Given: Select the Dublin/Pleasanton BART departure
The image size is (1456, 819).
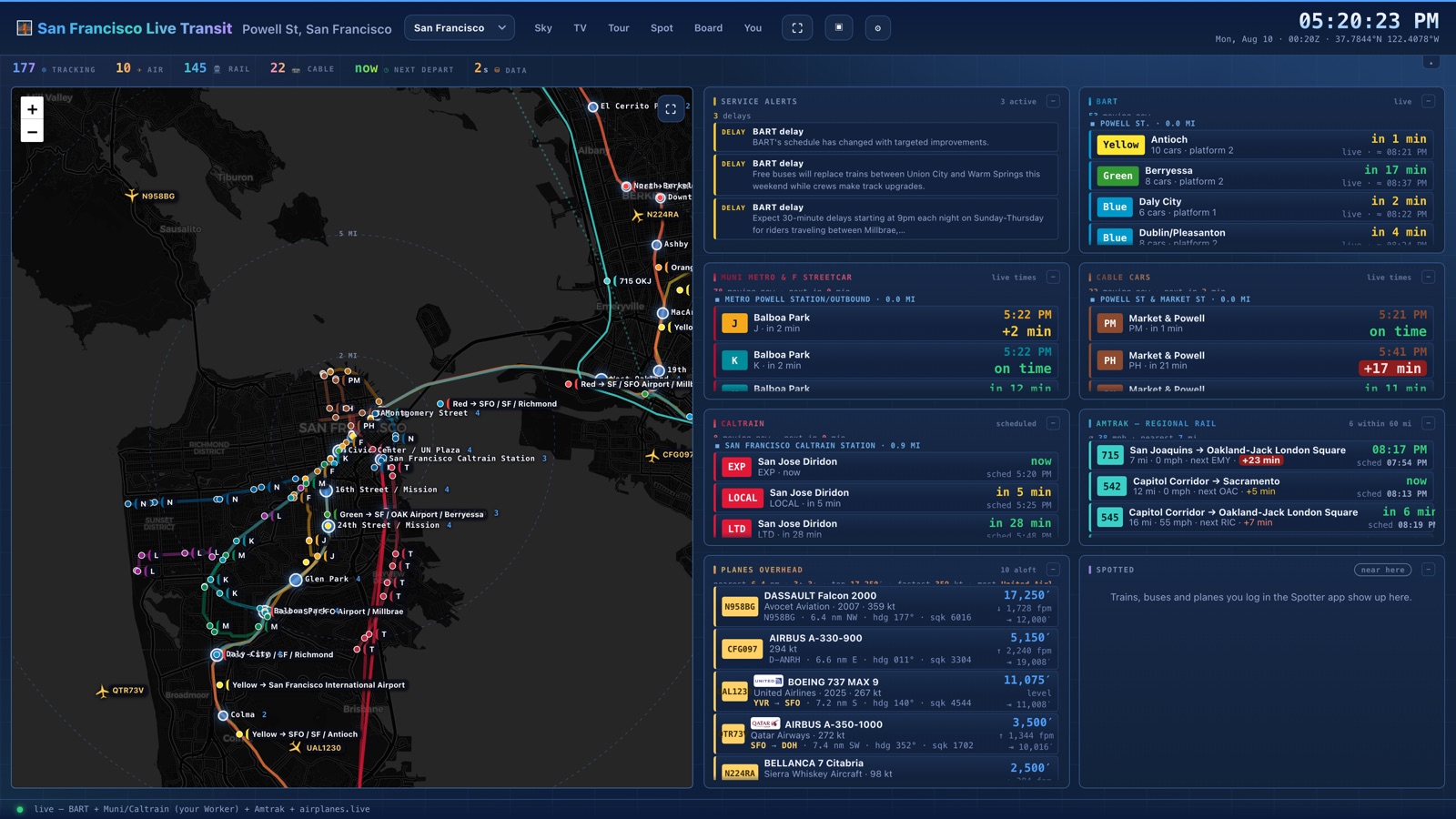Looking at the screenshot, I should 1261,235.
